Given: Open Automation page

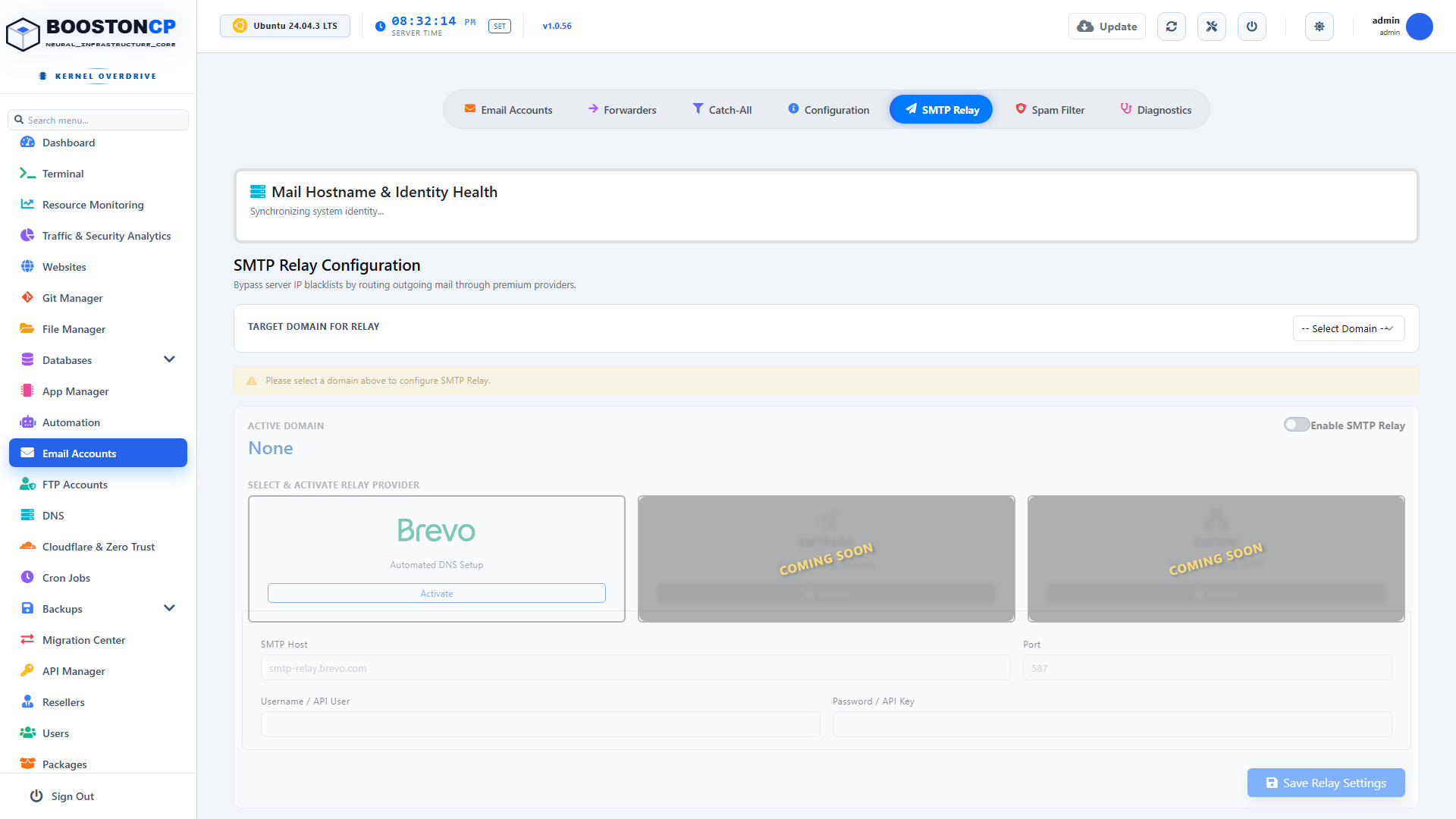Looking at the screenshot, I should [99, 422].
